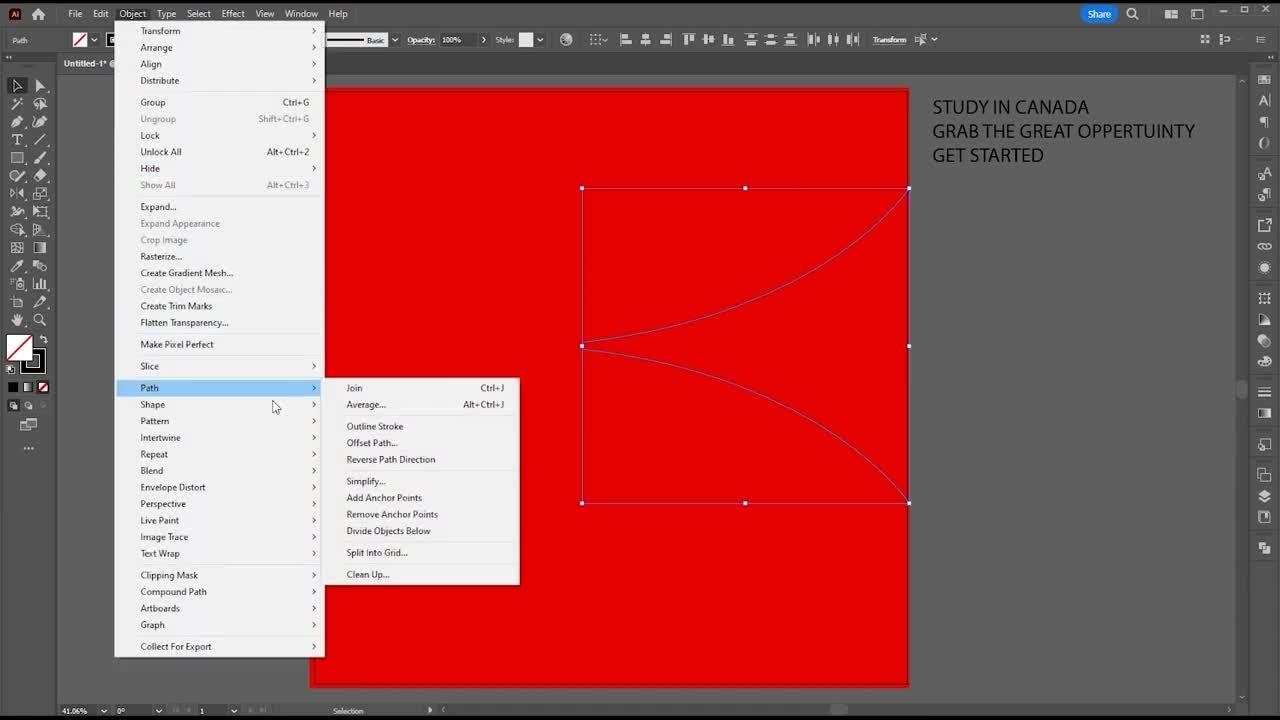Click the Opacity 100% input field
This screenshot has width=1280, height=720.
tap(455, 40)
